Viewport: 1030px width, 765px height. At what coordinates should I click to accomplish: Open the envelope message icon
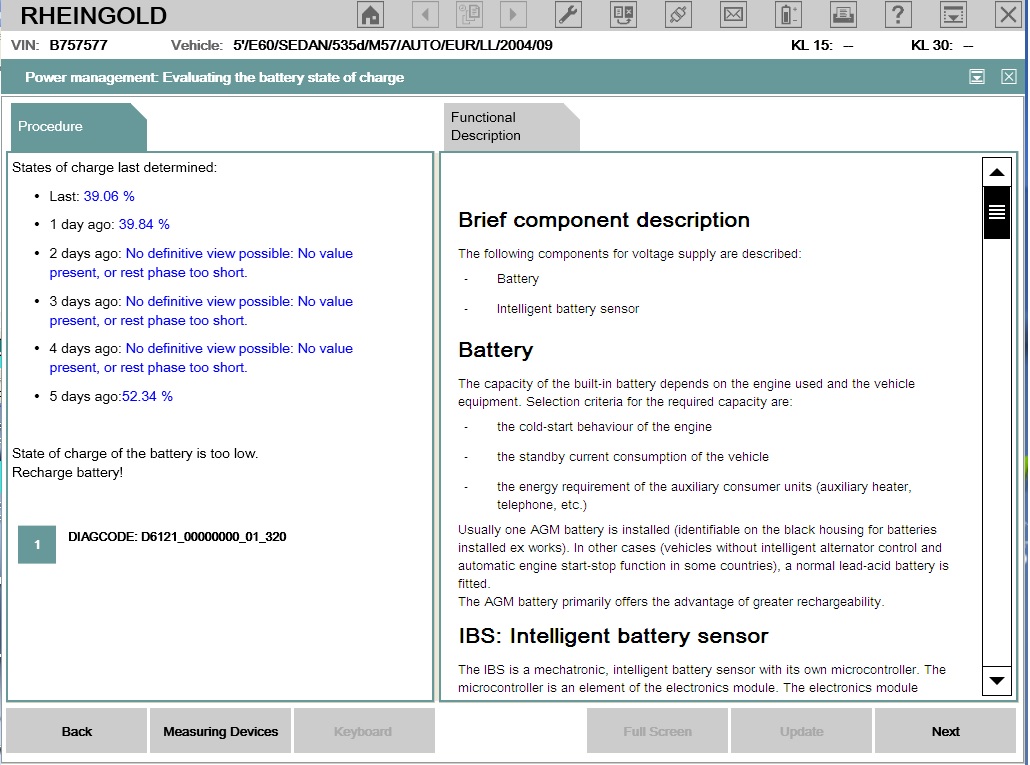coord(734,15)
